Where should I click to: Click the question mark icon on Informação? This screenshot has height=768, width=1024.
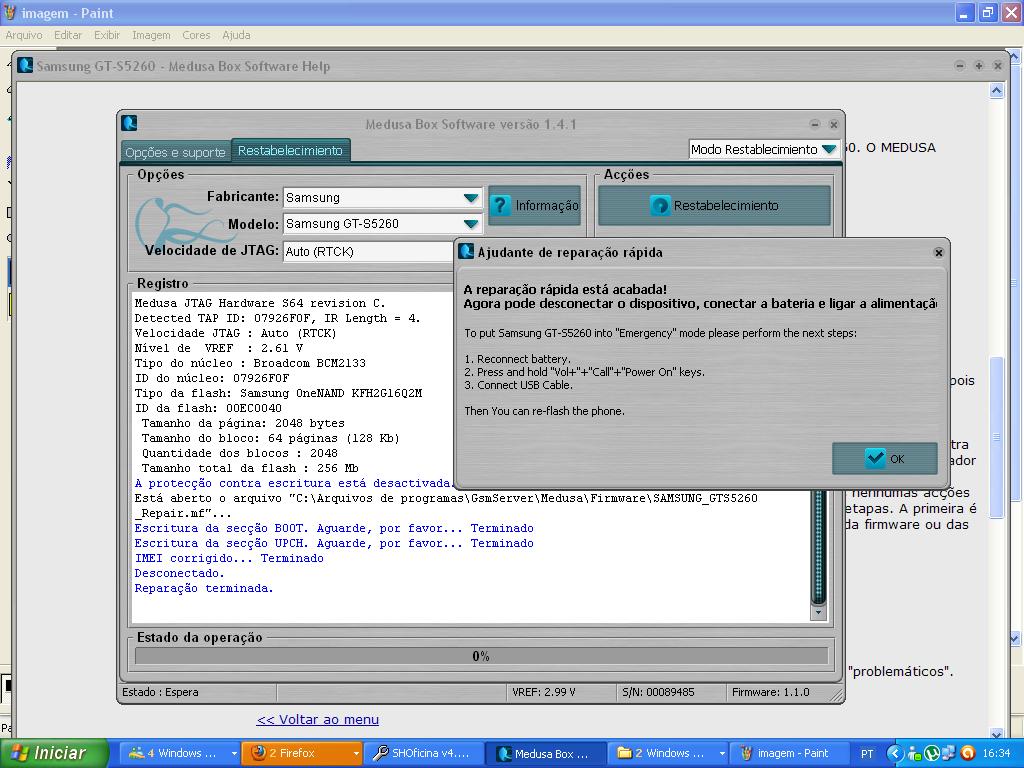pos(500,205)
